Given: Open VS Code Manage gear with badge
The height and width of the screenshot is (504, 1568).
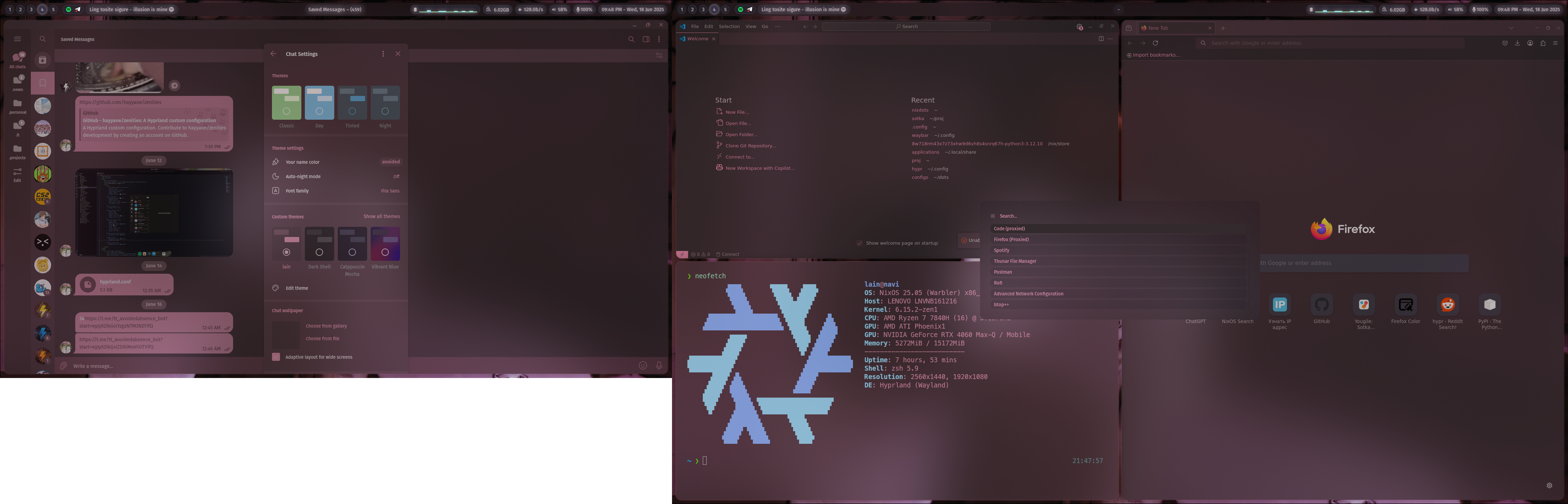Looking at the screenshot, I should (x=1079, y=27).
